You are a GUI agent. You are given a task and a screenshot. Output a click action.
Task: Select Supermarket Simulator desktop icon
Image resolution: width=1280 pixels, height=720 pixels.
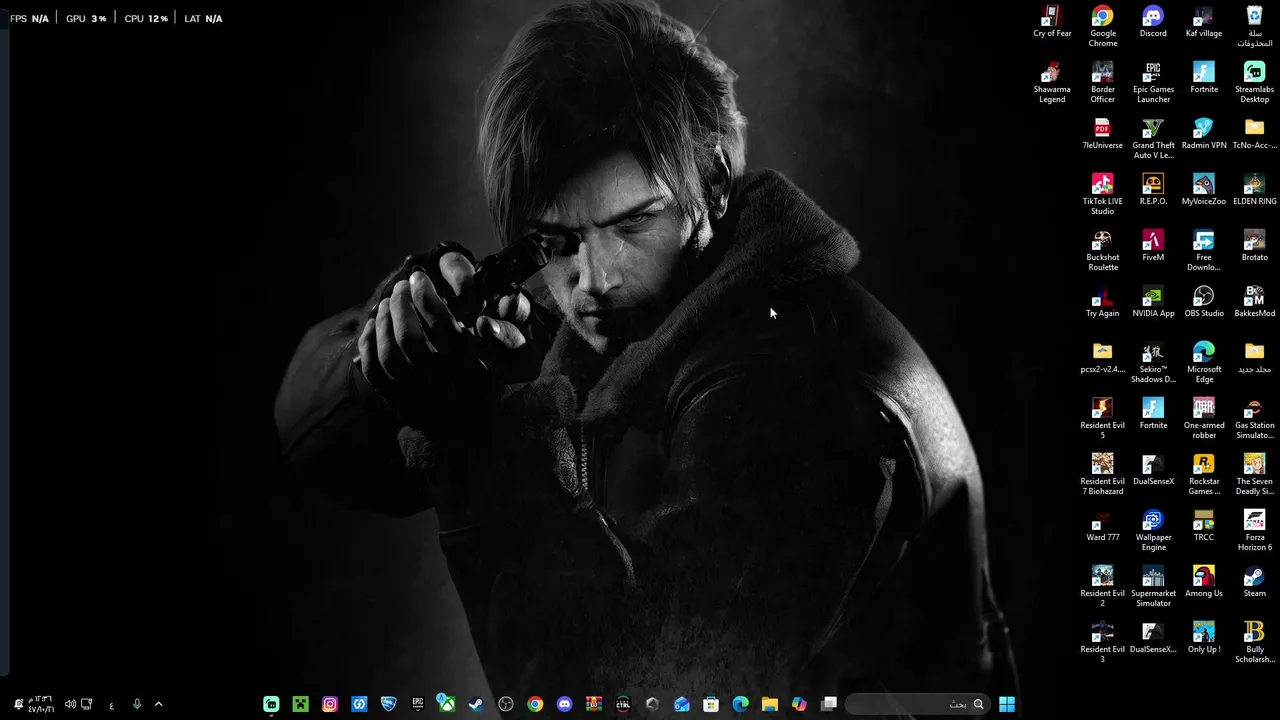coord(1153,587)
